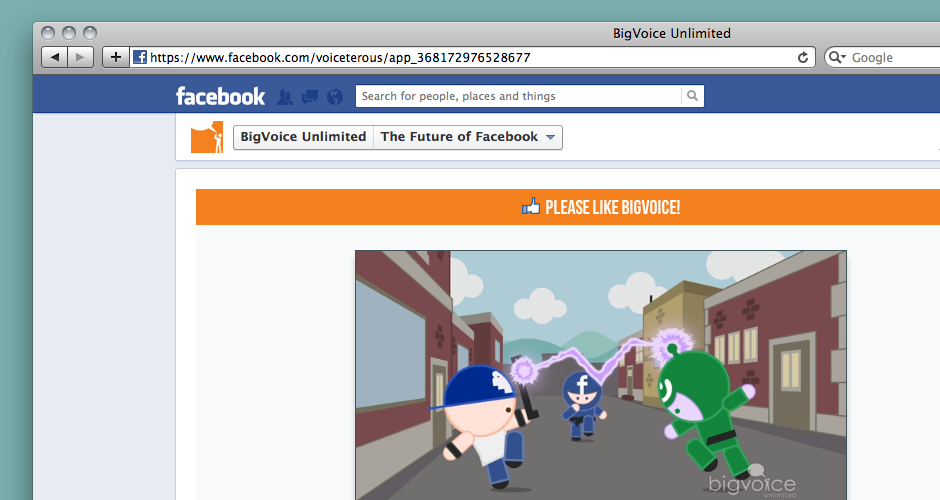Open BigVoice Unlimited page button
Viewport: 940px width, 500px height.
[x=303, y=137]
